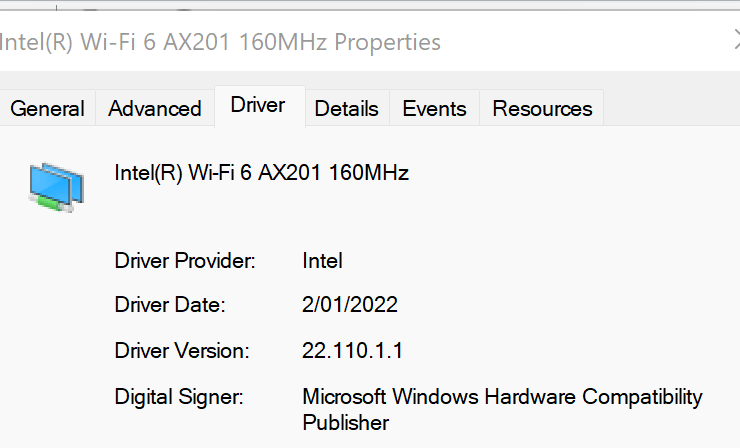Select the Intel provider value
The image size is (740, 448).
(322, 261)
